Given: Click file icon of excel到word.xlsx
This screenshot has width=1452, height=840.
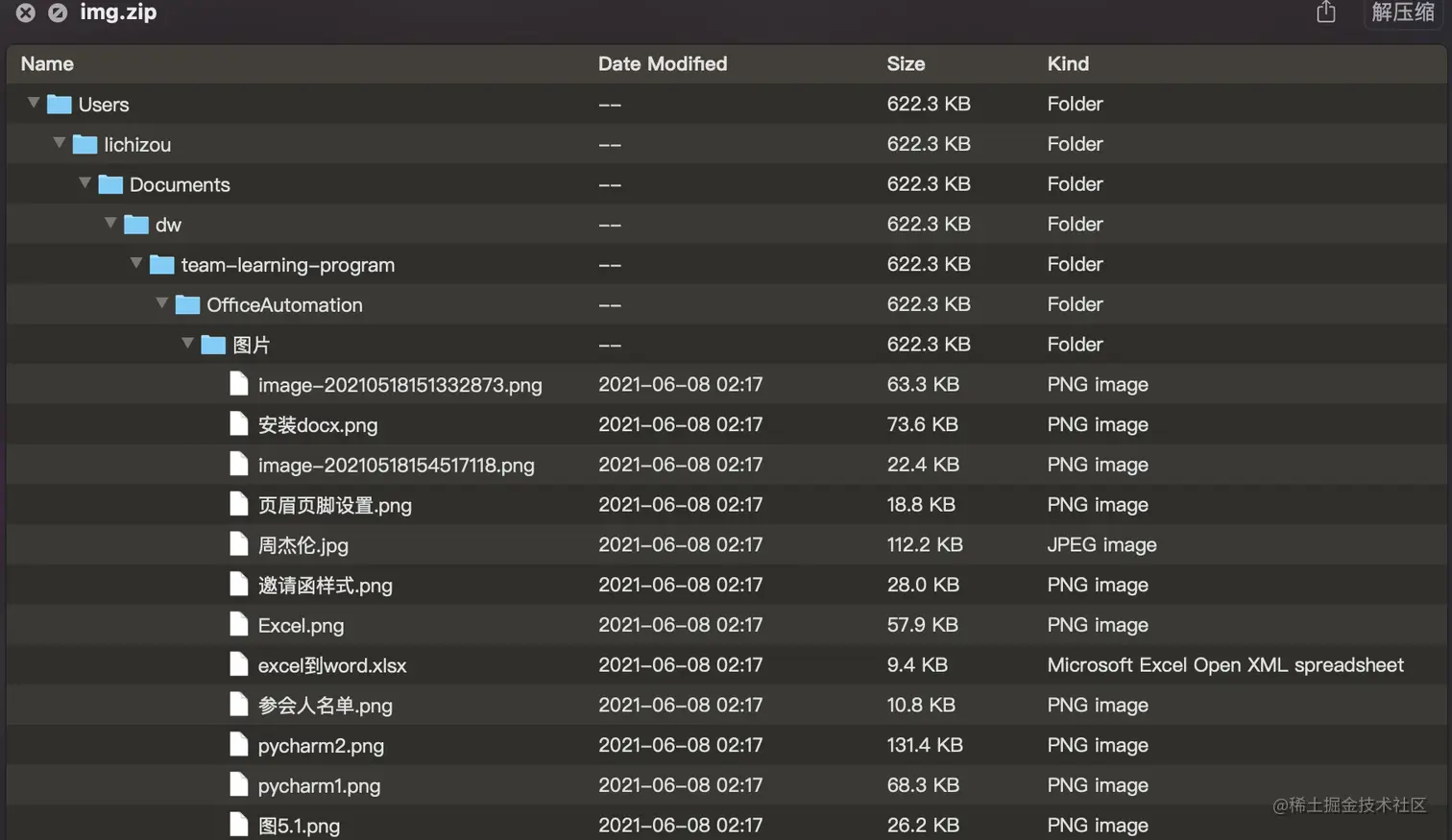Looking at the screenshot, I should pos(239,664).
